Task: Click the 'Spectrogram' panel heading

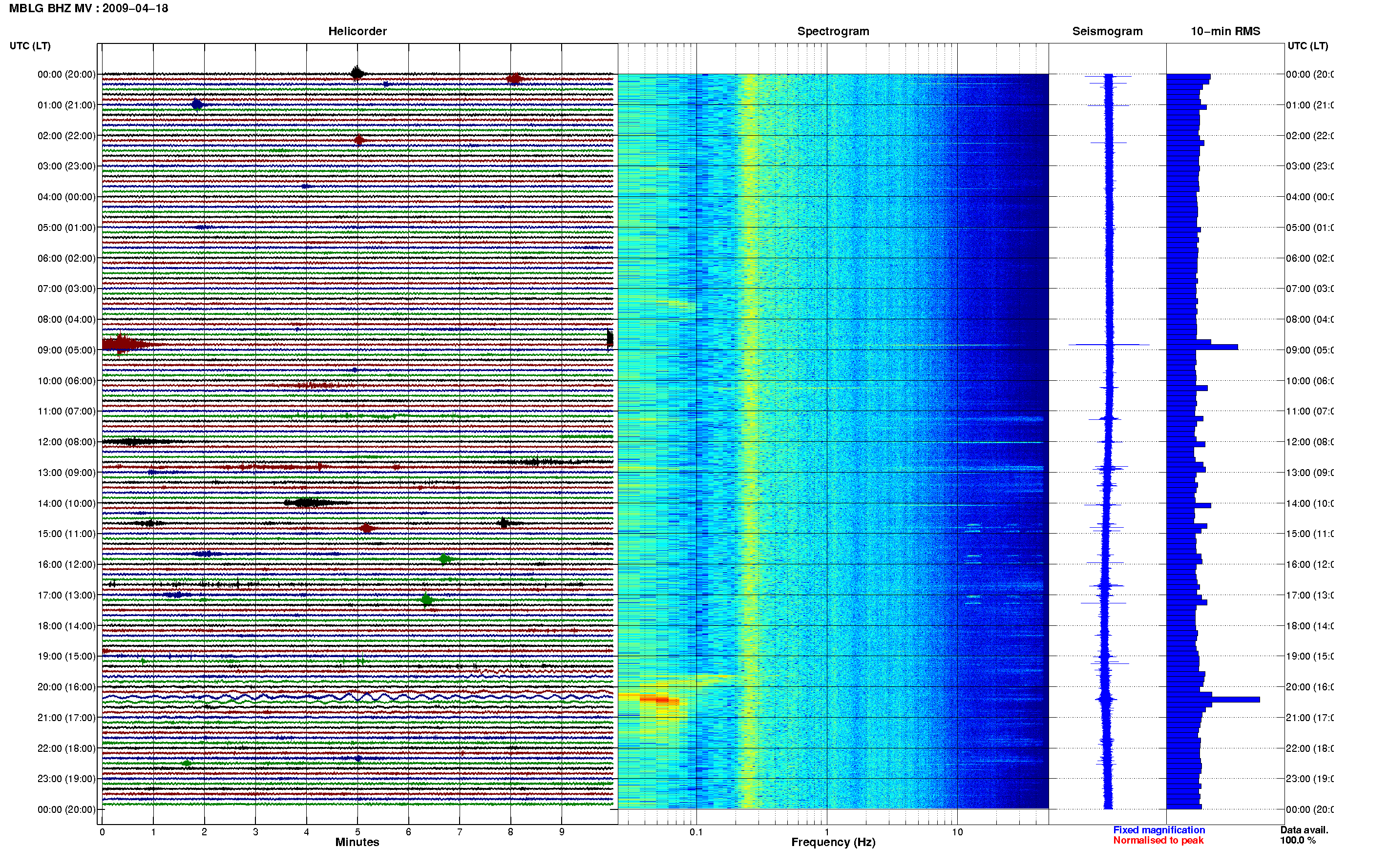Action: pos(833,32)
